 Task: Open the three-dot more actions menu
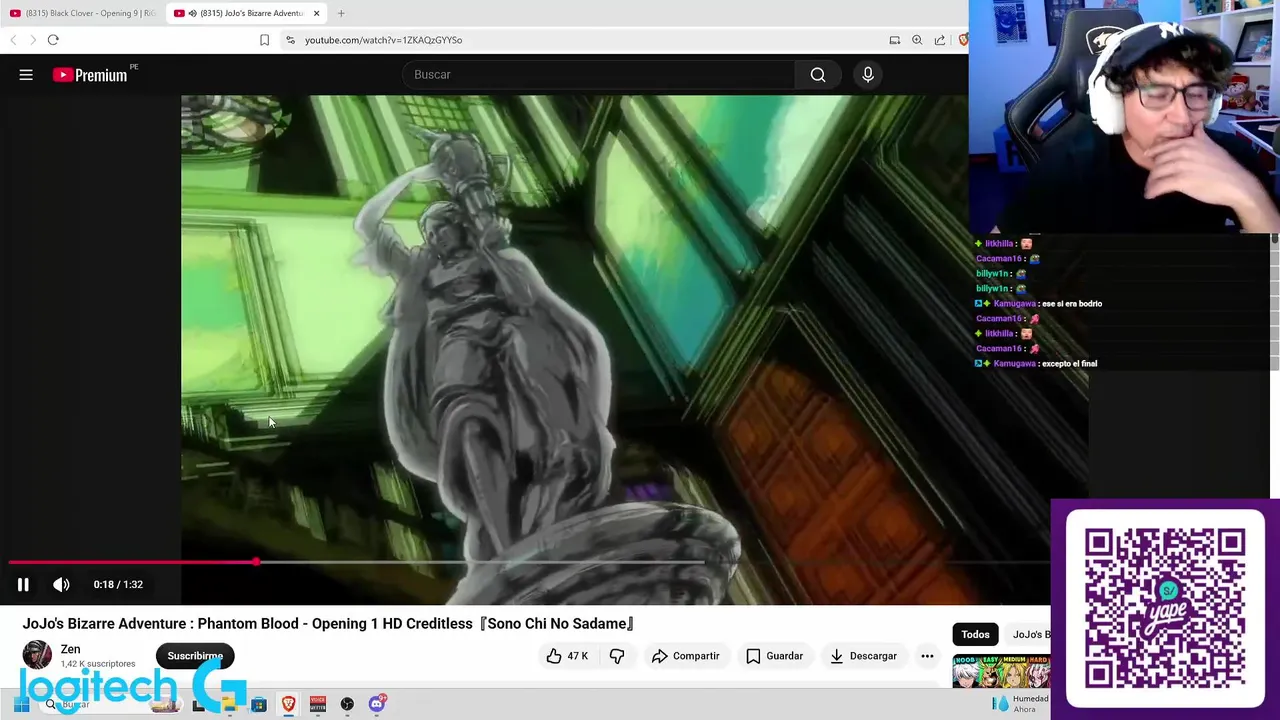tap(927, 656)
